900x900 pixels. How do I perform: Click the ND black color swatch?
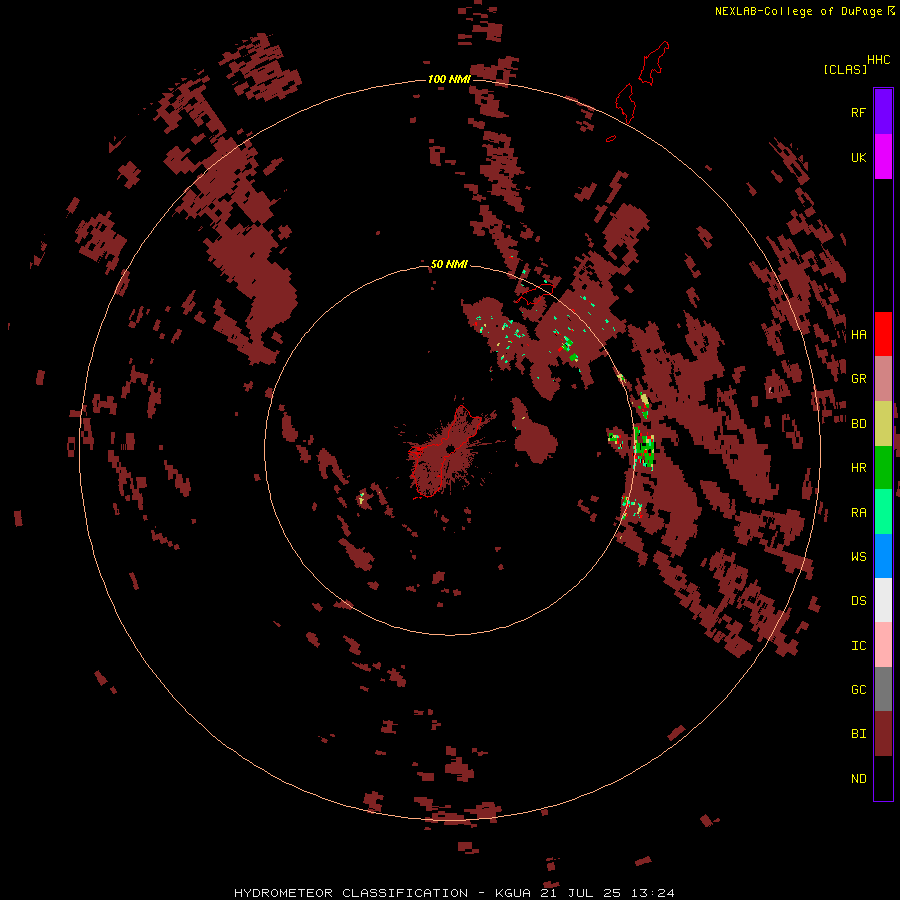(x=883, y=778)
